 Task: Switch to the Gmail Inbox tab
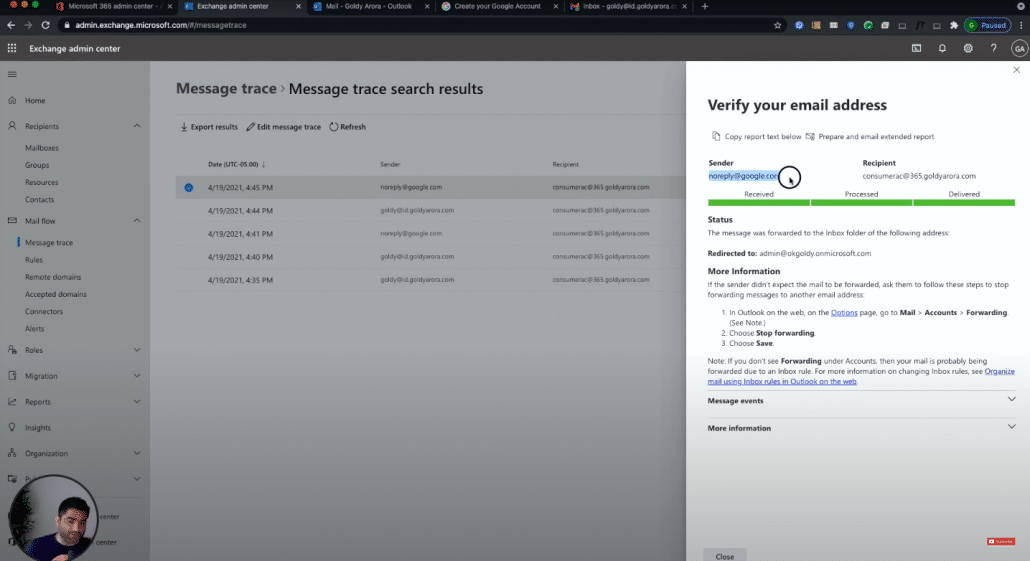(629, 7)
